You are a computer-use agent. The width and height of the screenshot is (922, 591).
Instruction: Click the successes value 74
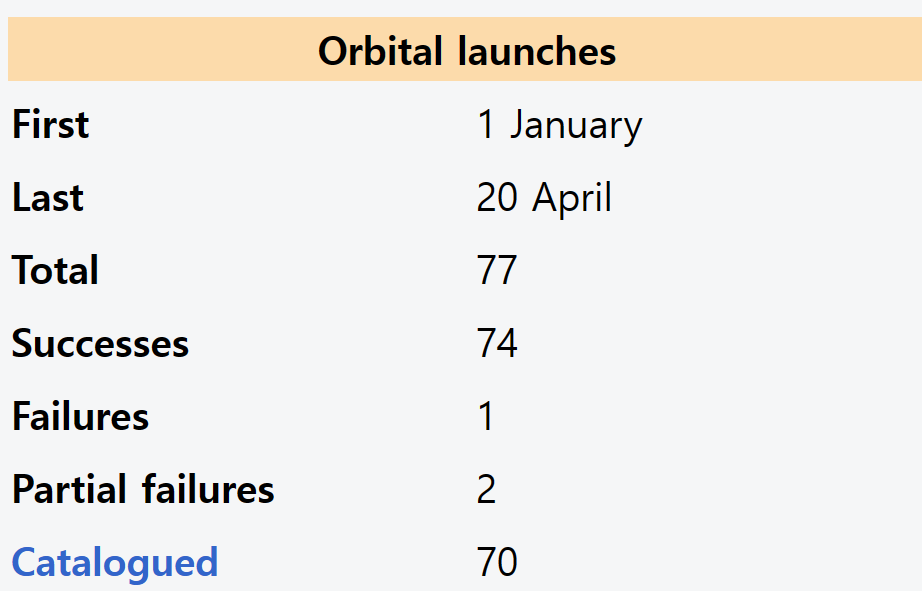point(497,343)
